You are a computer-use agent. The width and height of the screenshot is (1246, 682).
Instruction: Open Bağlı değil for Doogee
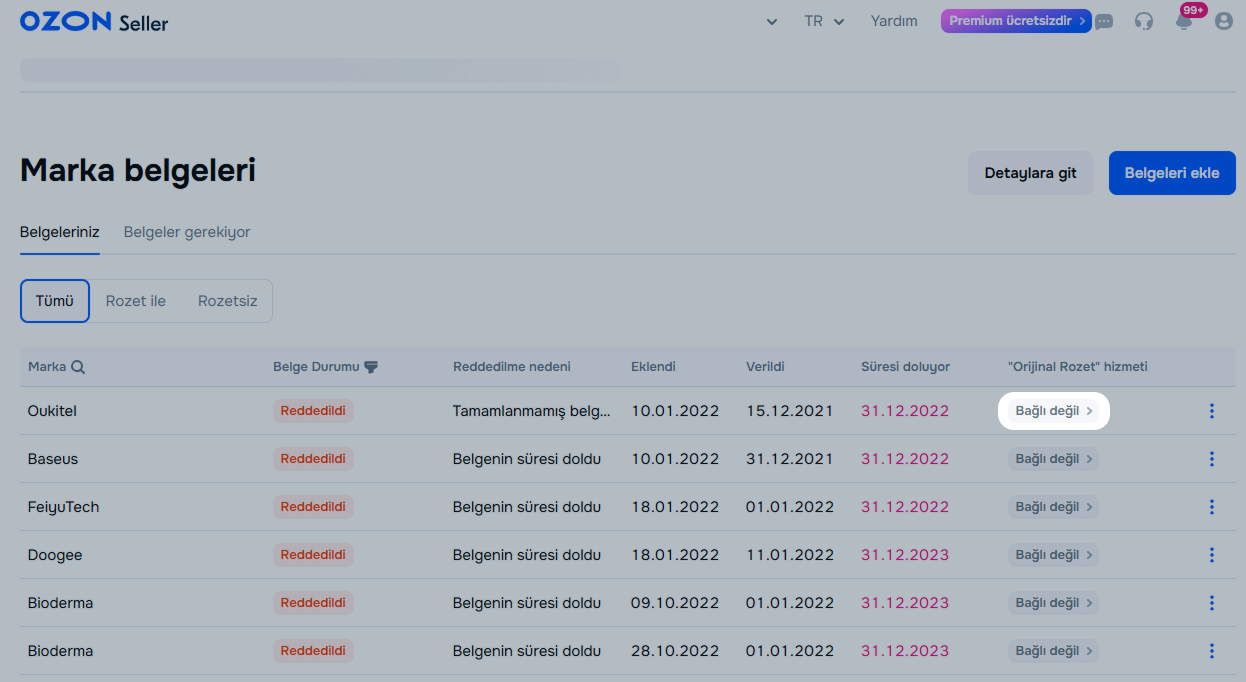tap(1053, 555)
